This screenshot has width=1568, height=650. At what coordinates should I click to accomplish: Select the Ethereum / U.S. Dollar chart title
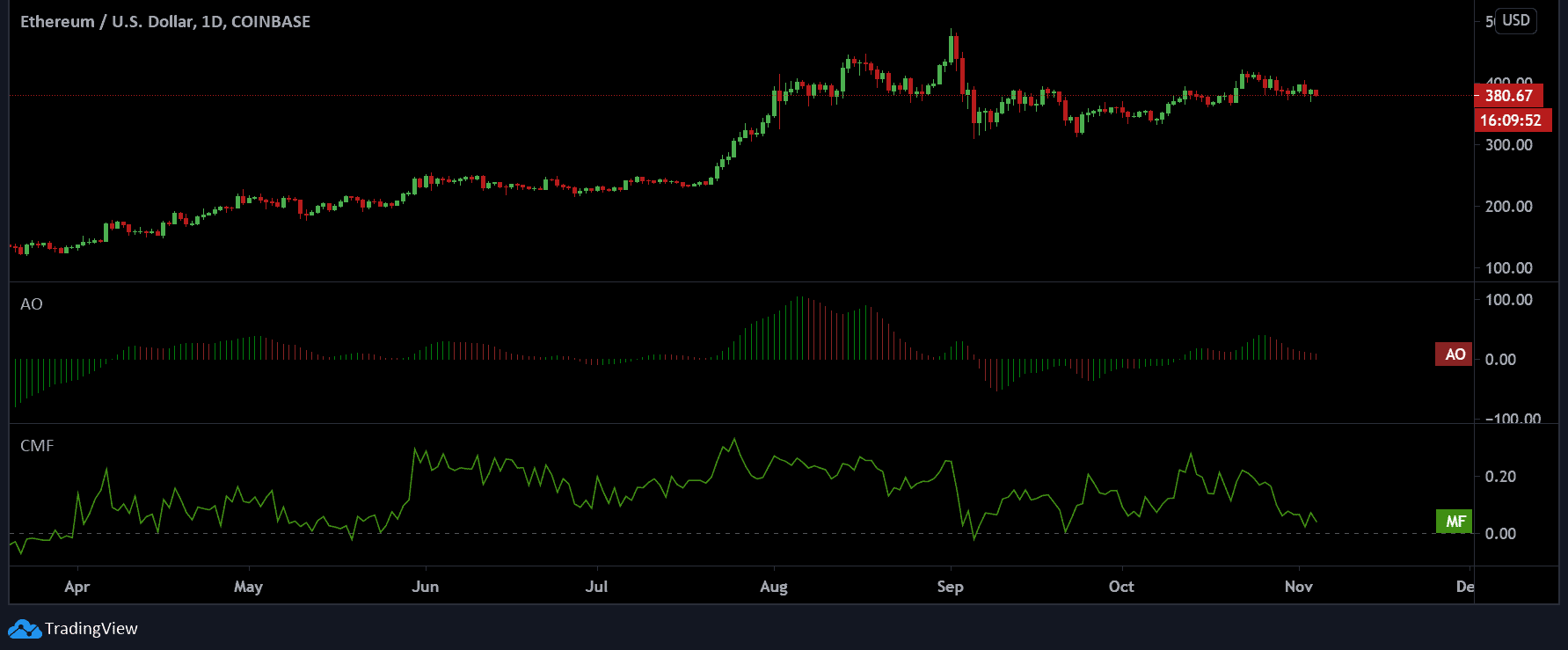165,22
